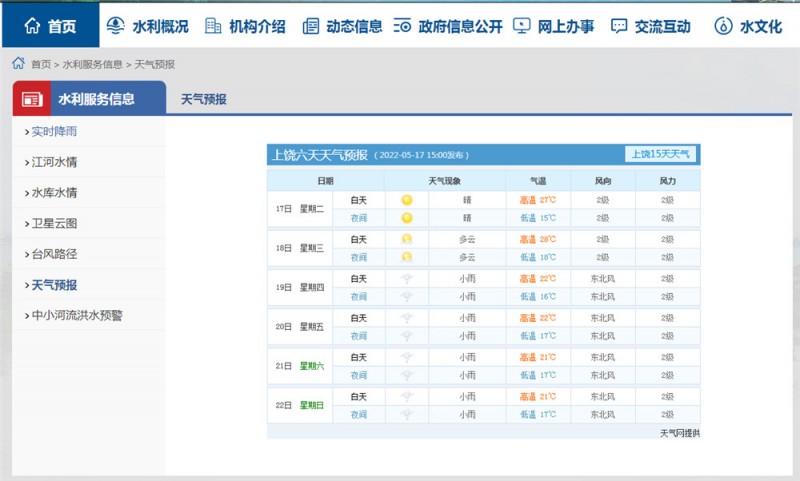Select 天气预报 in the sidebar

tap(54, 285)
